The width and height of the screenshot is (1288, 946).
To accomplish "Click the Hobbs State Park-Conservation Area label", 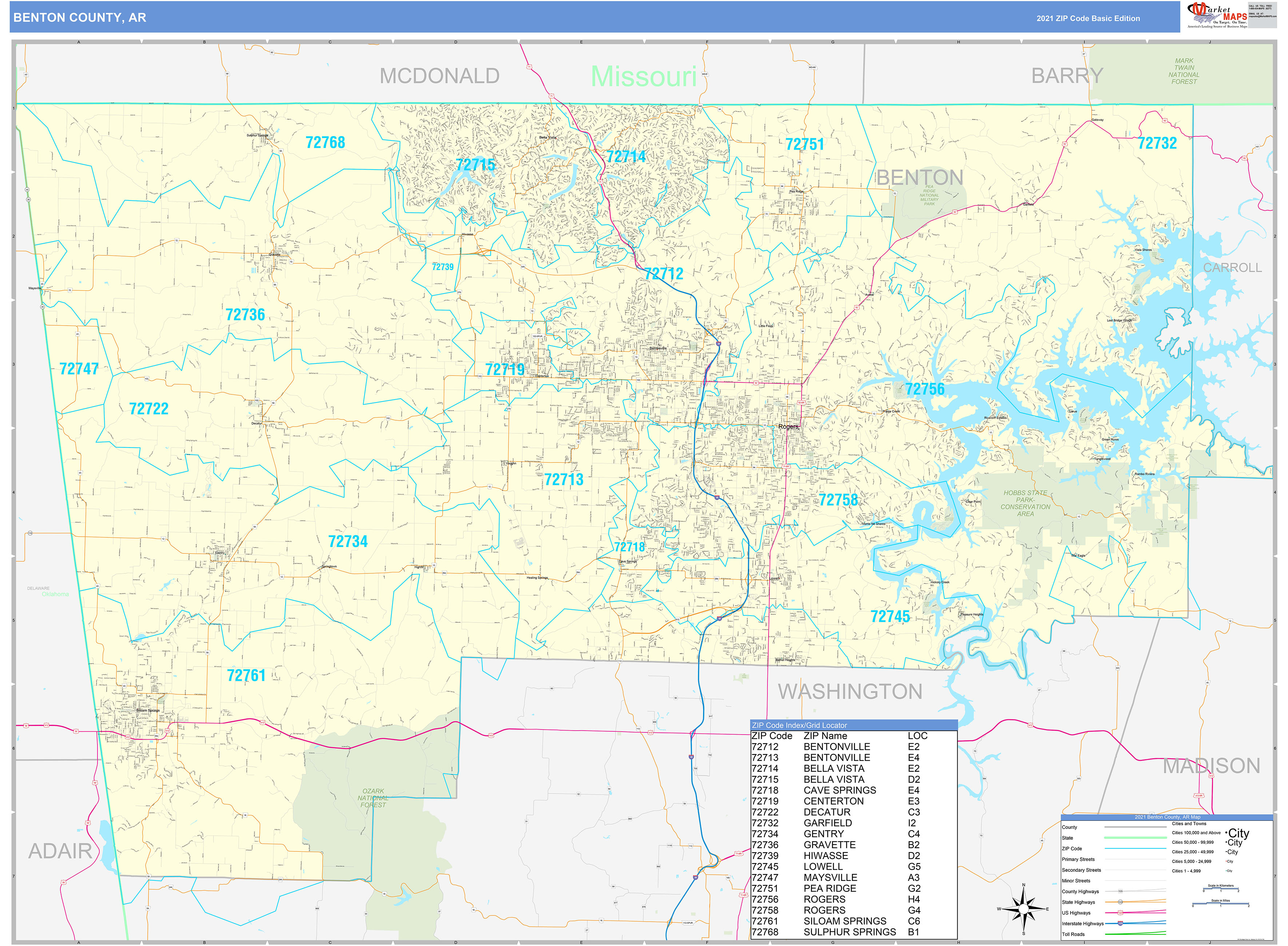I will tap(1025, 503).
